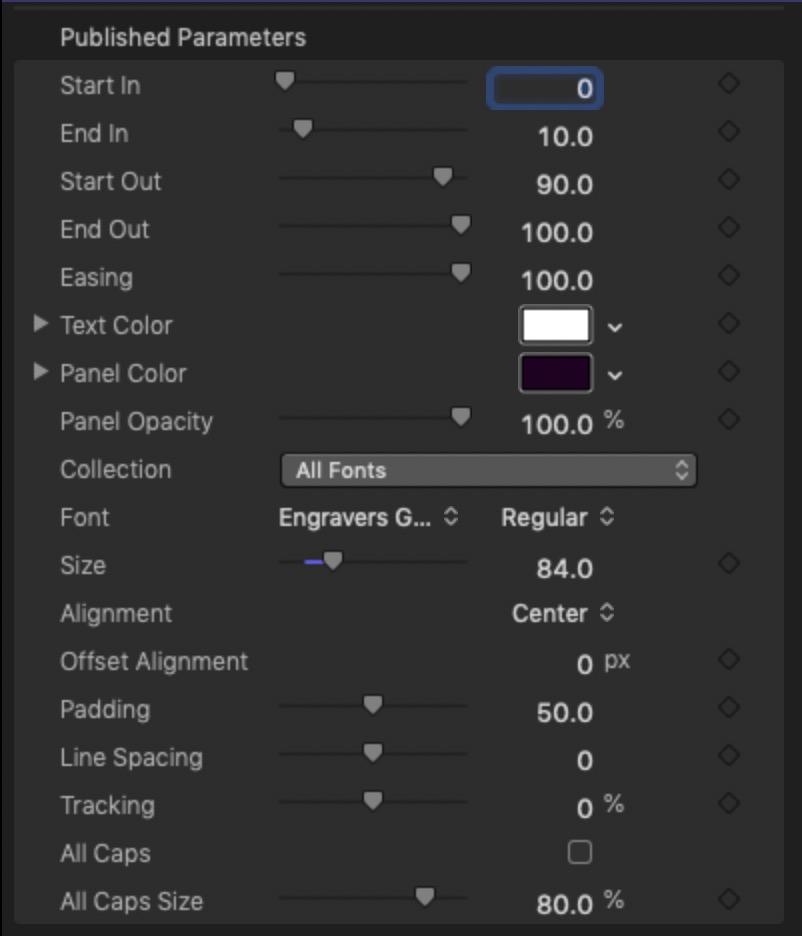Click the Panel Opacity keyframe diamond

click(729, 419)
